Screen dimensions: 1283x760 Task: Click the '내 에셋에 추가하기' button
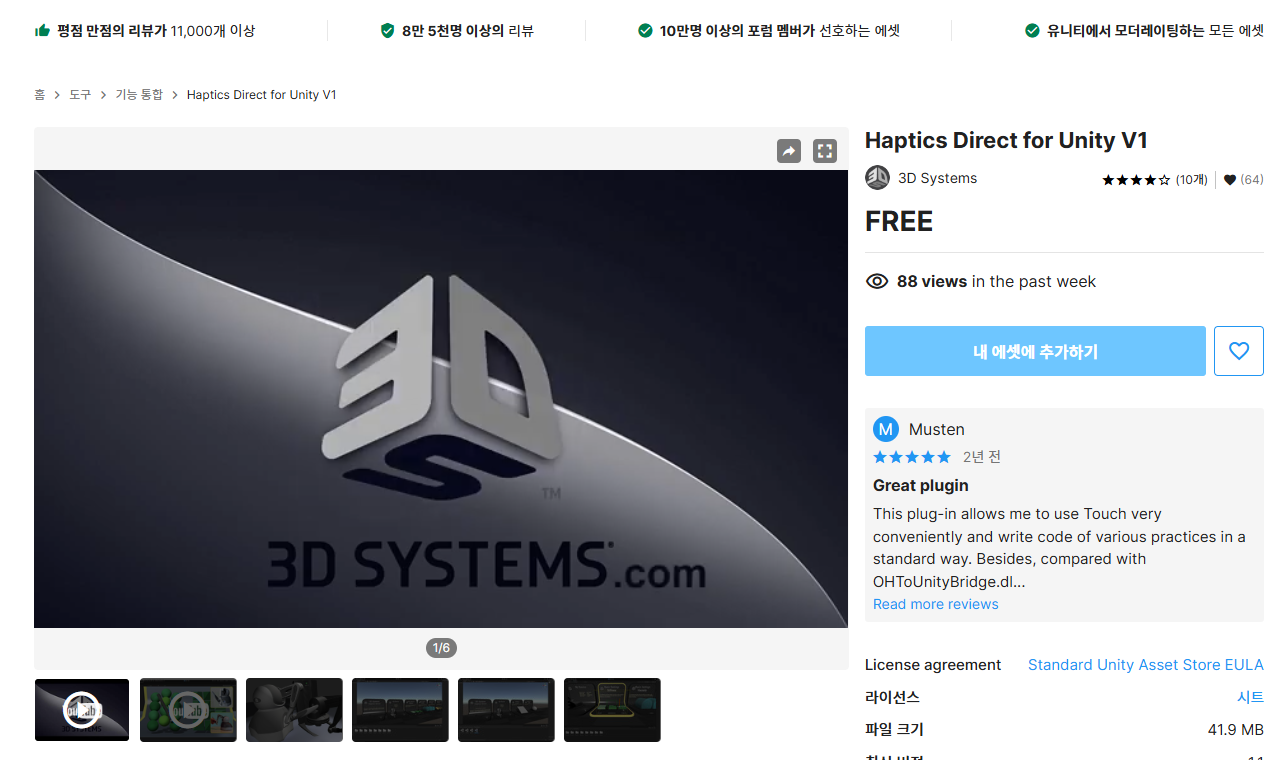pyautogui.click(x=1035, y=351)
